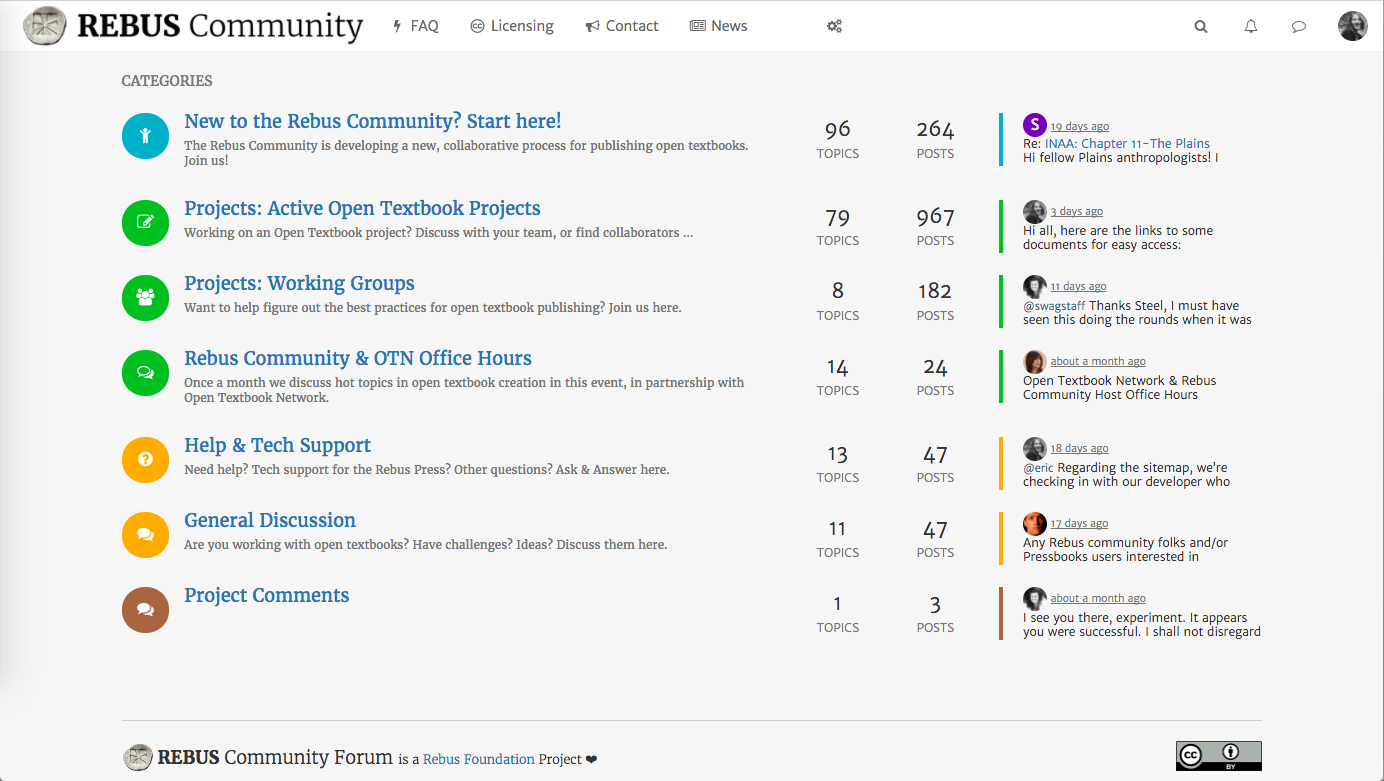This screenshot has width=1384, height=781.
Task: Click the Rebus stone logo in header
Action: click(45, 26)
